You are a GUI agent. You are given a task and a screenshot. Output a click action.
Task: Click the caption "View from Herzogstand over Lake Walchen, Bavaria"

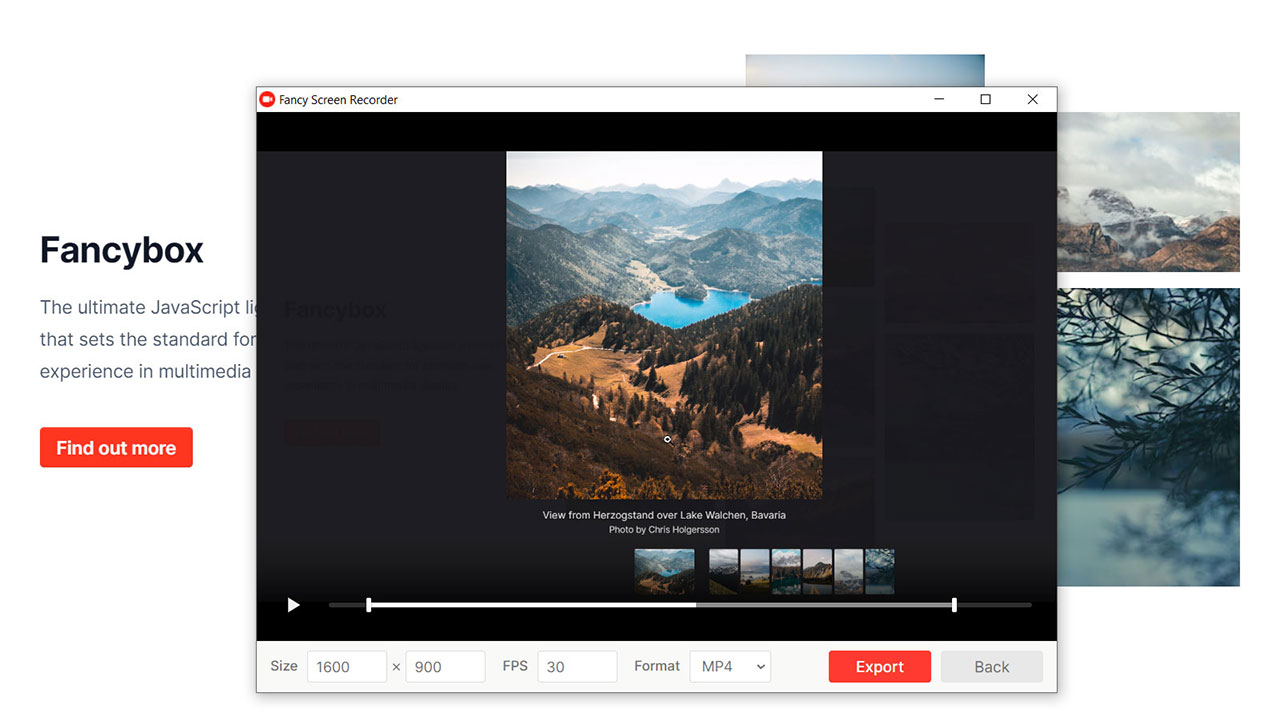click(x=664, y=515)
